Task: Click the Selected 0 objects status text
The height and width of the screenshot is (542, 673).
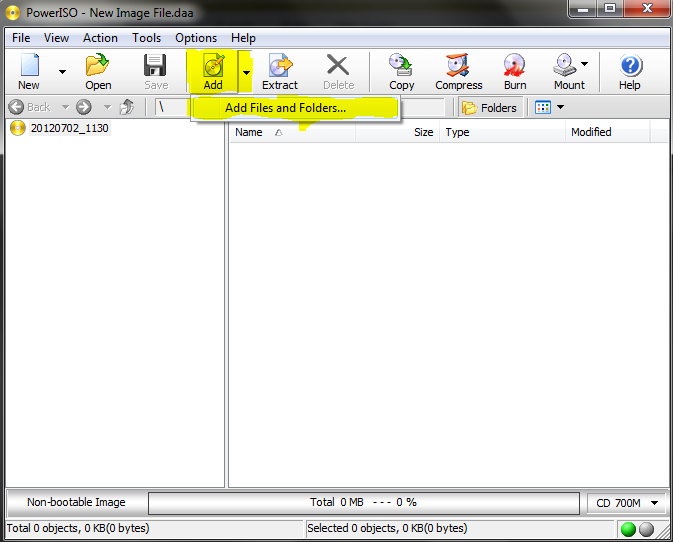Action: coord(387,528)
